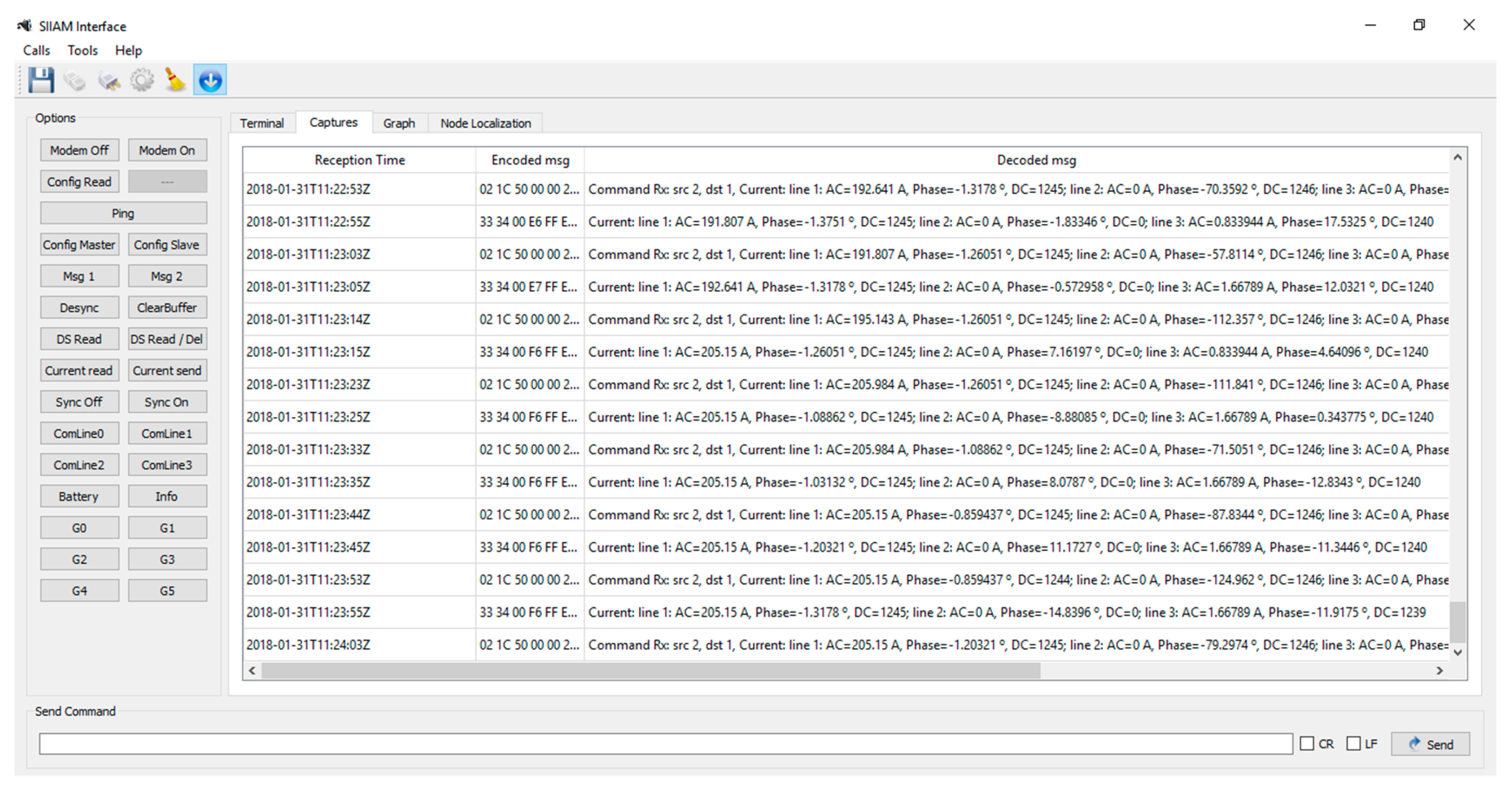Click the SIIAM Interface title bar app icon
1512x788 pixels.
click(25, 26)
